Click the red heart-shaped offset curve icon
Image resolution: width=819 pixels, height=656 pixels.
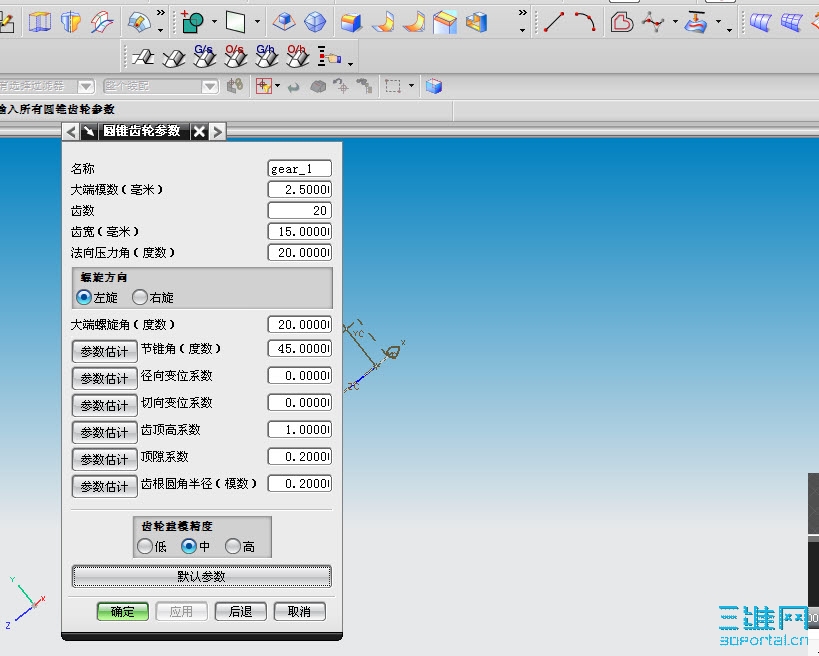622,22
